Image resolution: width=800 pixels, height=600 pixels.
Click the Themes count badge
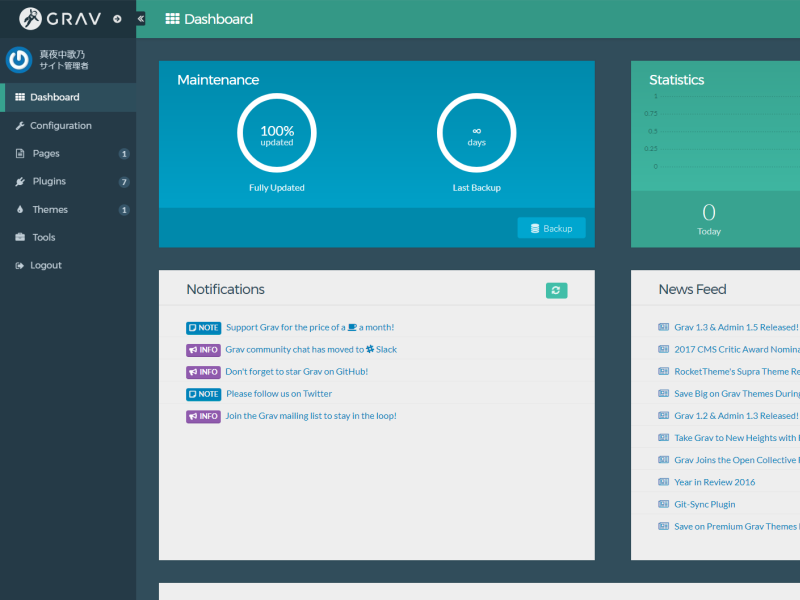(x=124, y=210)
